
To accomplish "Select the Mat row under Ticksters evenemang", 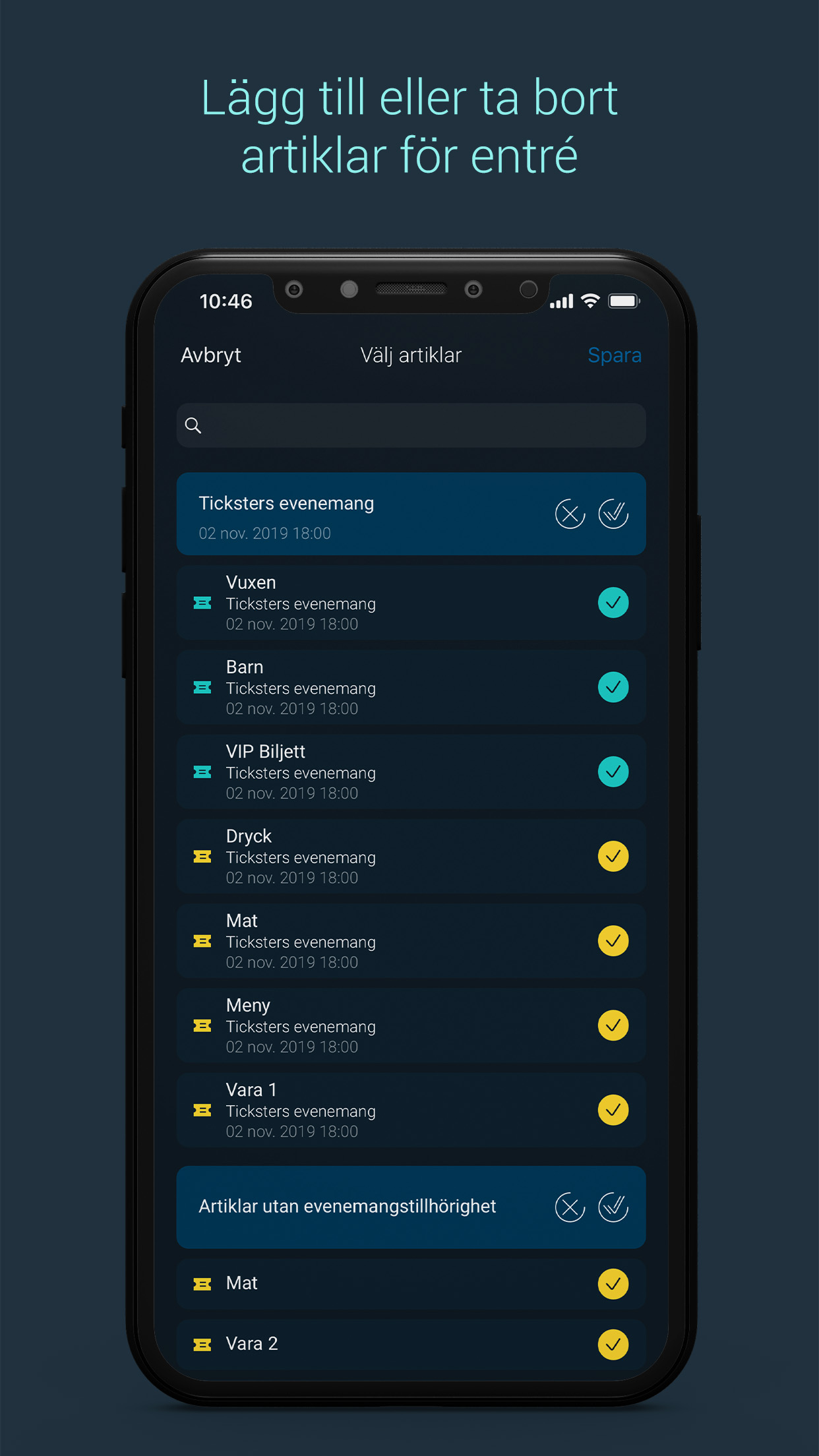I will click(411, 941).
